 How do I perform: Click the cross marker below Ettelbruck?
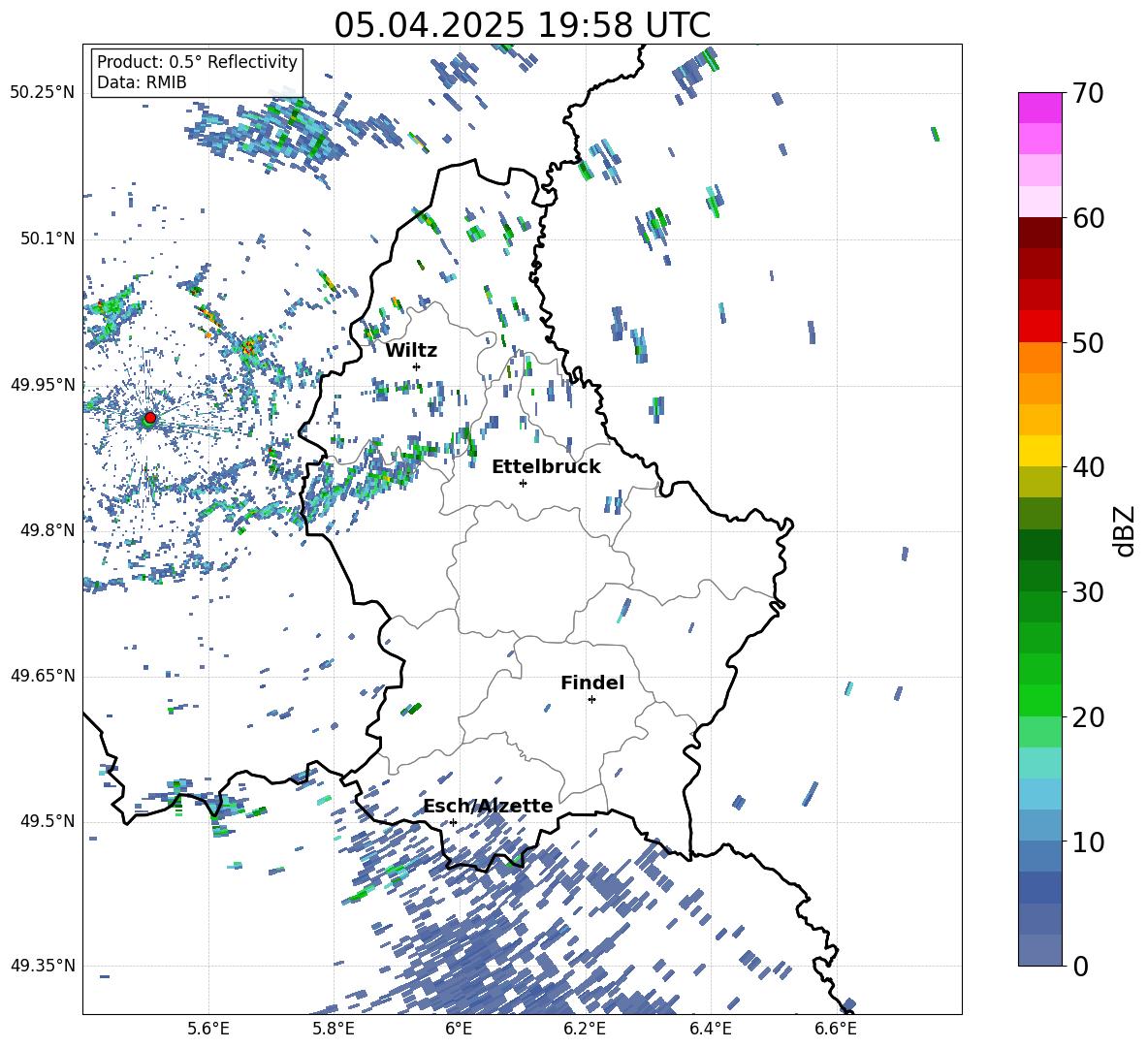523,483
